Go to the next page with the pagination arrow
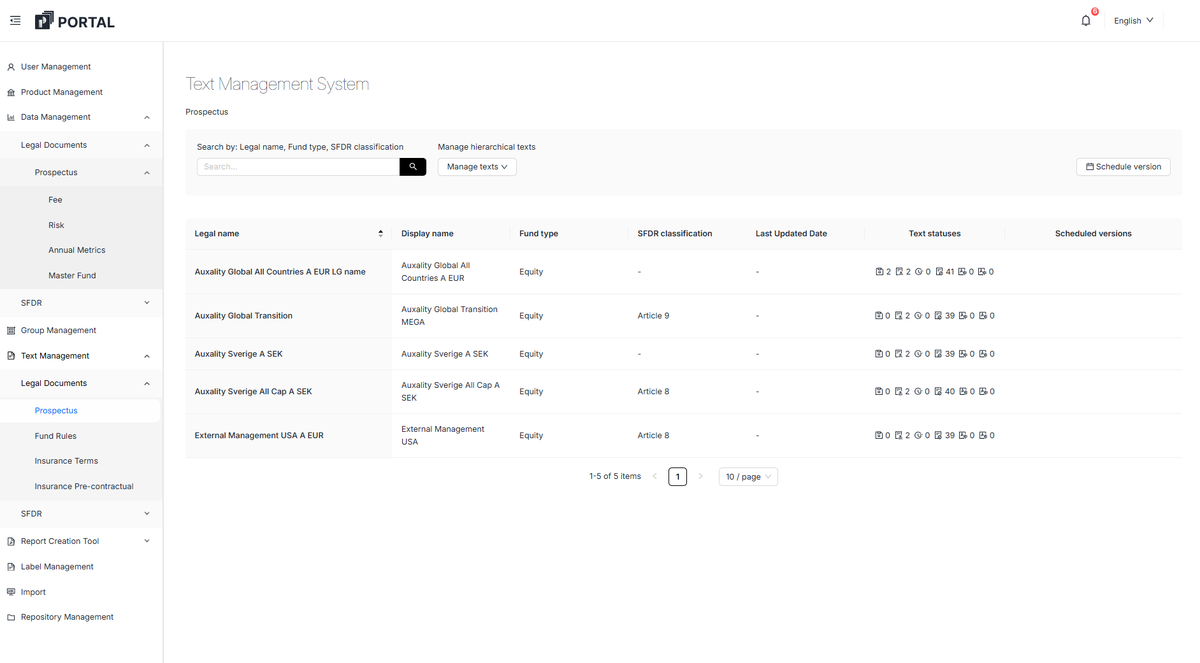Image resolution: width=1200 pixels, height=663 pixels. tap(701, 477)
